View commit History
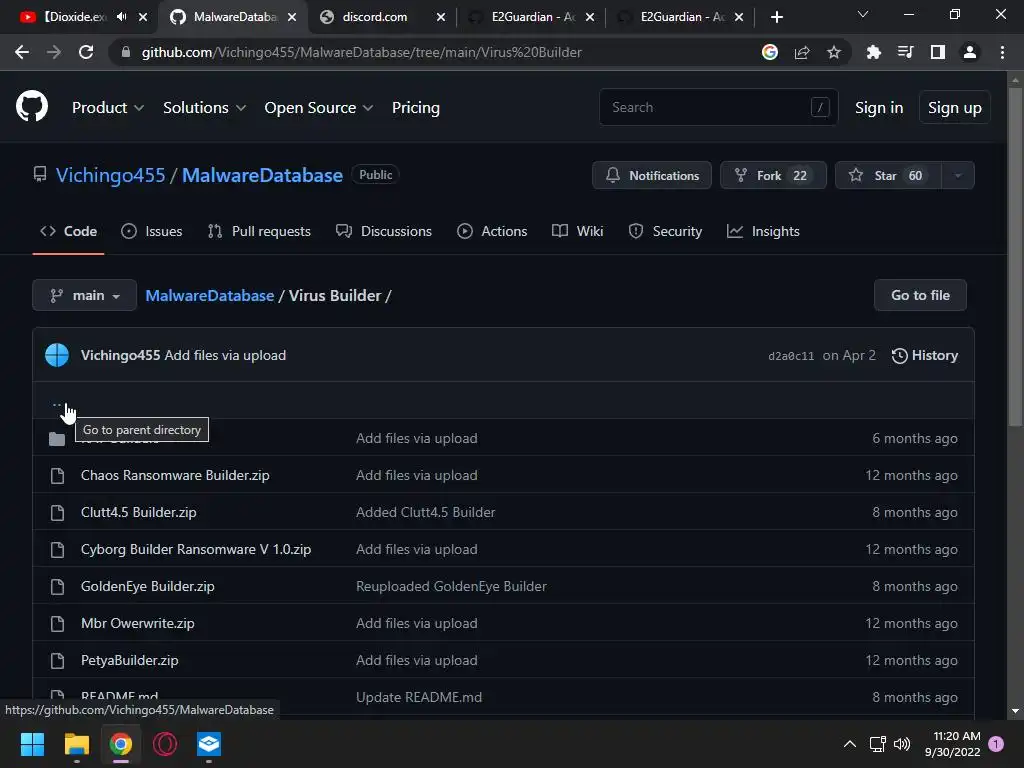Screen dimensions: 1024x768 coord(925,355)
